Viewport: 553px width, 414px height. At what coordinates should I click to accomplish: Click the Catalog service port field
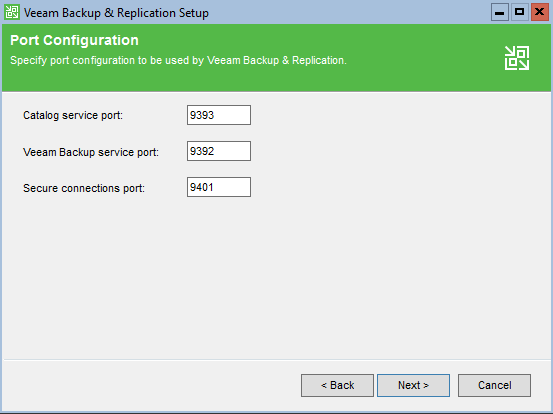[219, 115]
